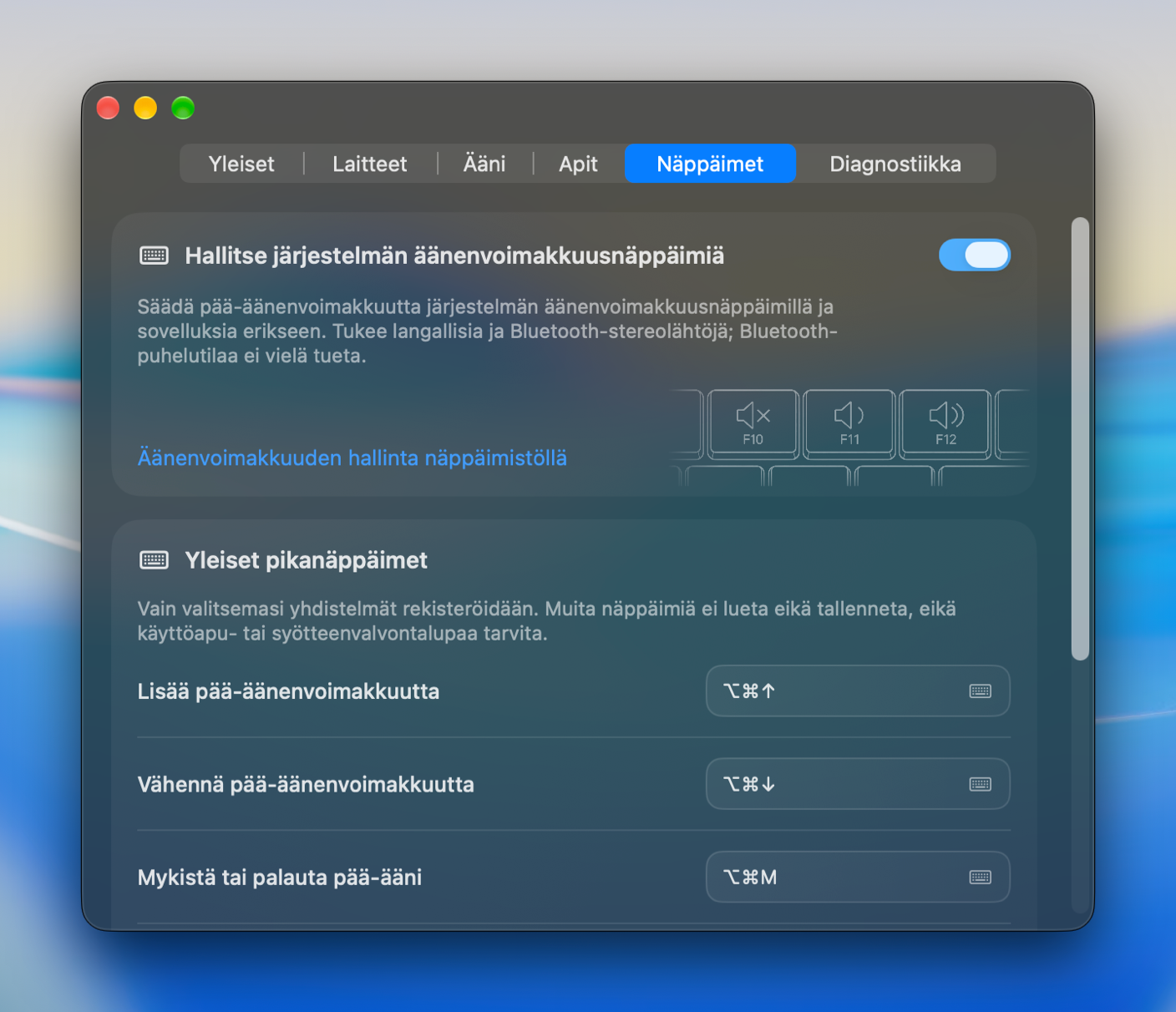The image size is (1176, 1012).
Task: Click keyboard icon beside Hallitse järjestelmän heading
Action: (x=154, y=256)
